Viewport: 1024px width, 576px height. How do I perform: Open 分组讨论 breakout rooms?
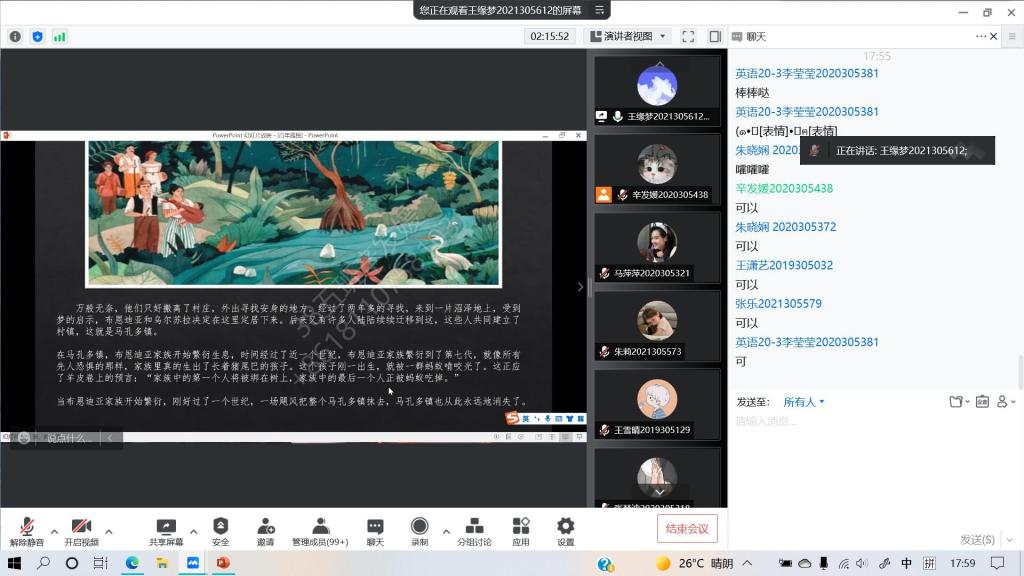coord(474,530)
